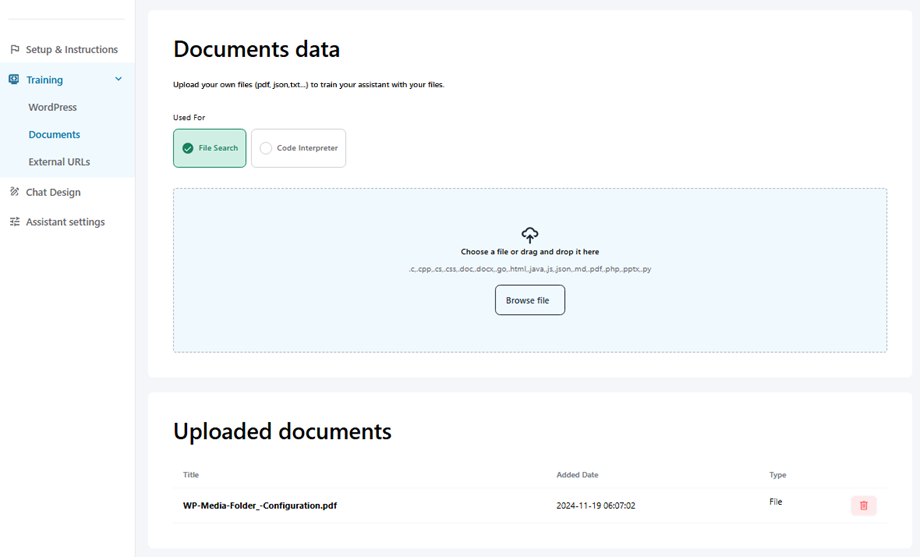Viewport: 920px width, 557px height.
Task: Click the green checkmark in File Search
Action: [x=187, y=148]
